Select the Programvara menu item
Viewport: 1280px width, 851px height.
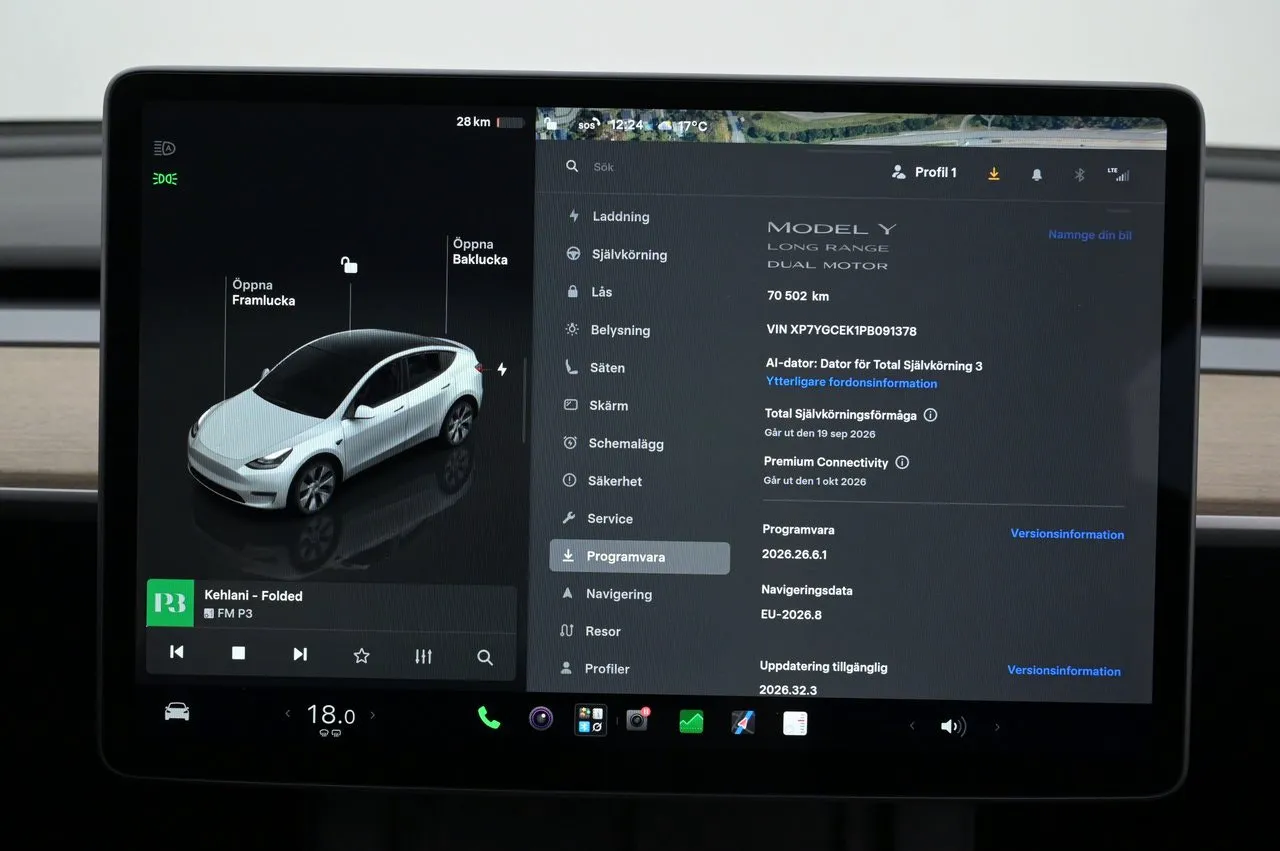[640, 557]
